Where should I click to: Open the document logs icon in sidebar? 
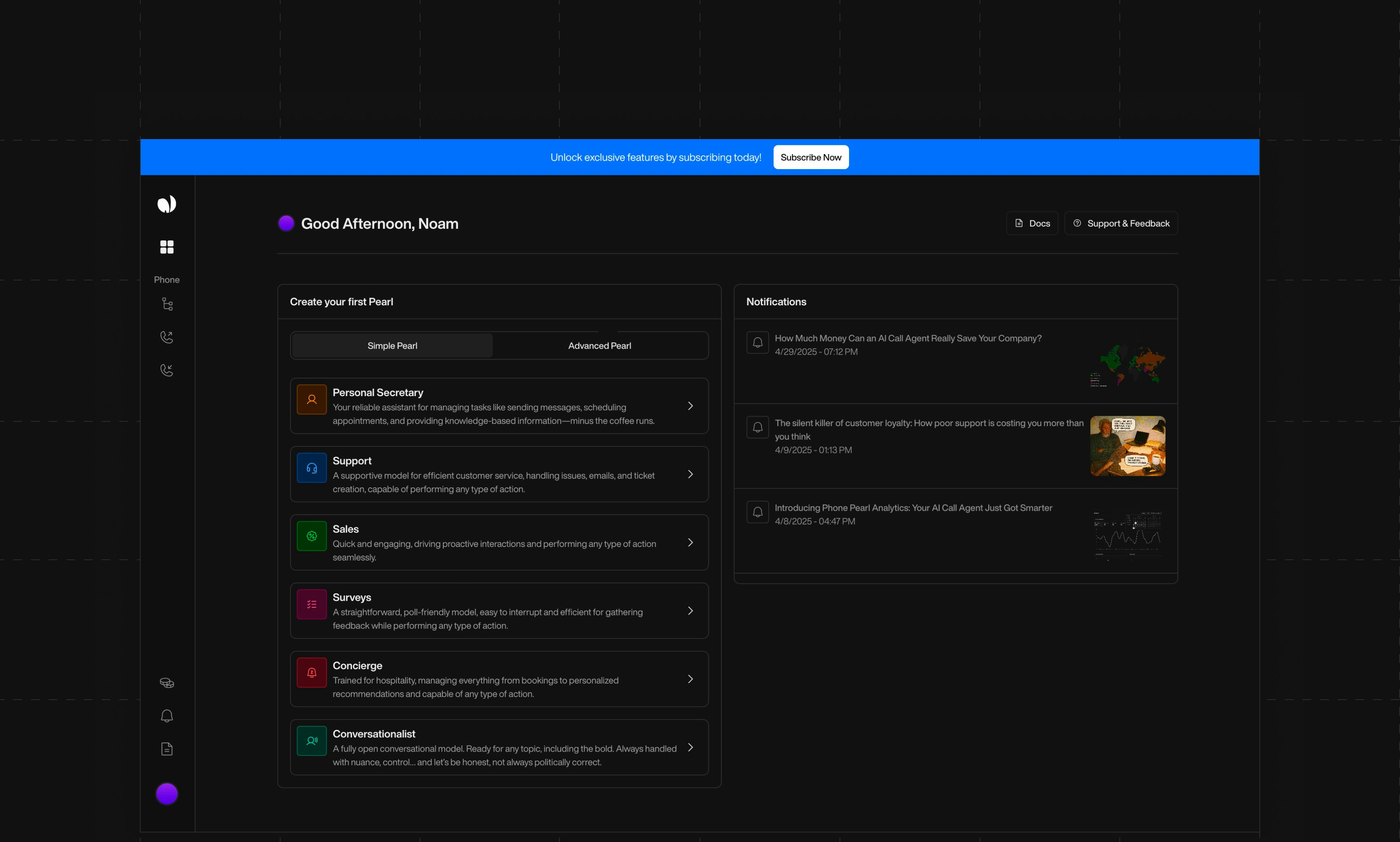(166, 748)
